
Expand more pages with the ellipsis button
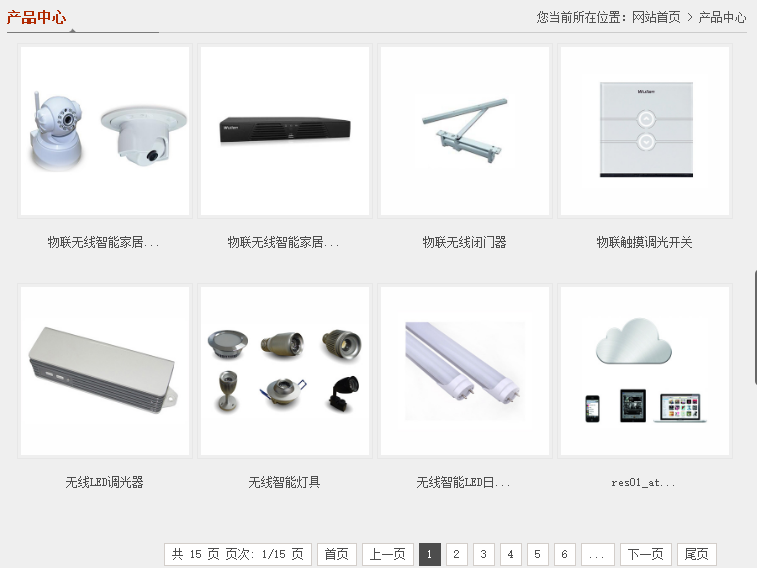coord(597,554)
